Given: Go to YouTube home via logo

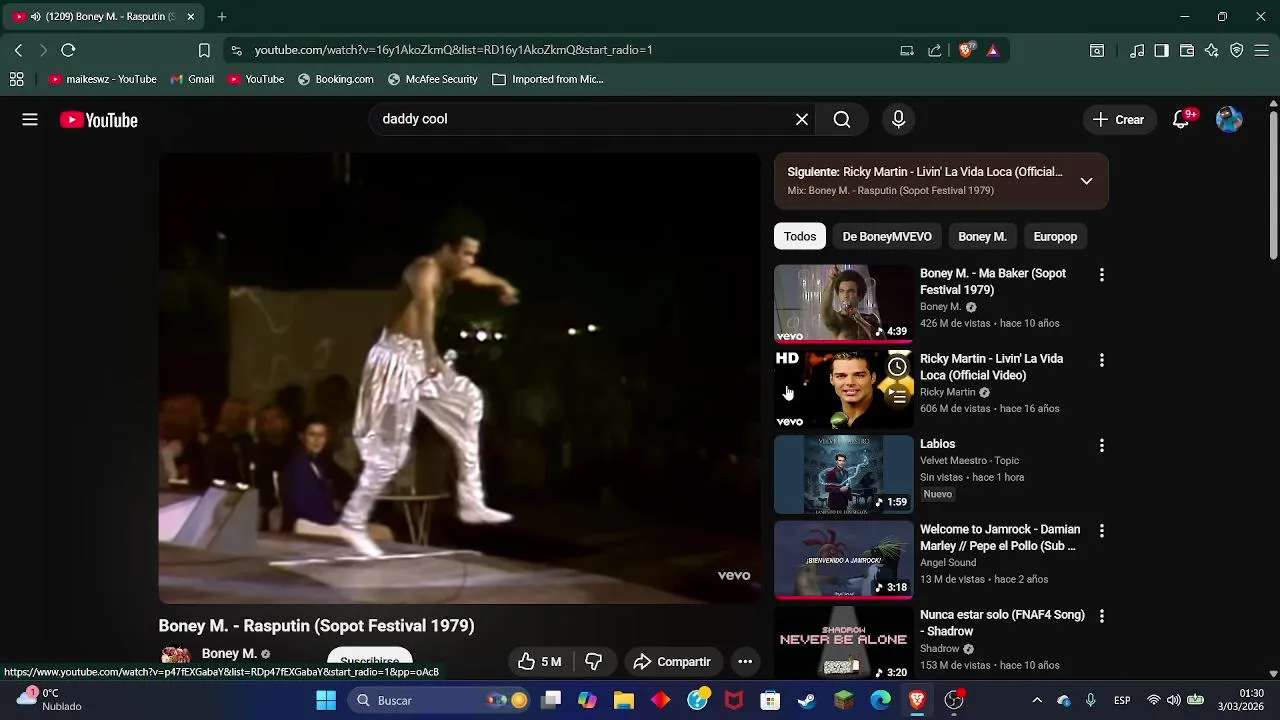Looking at the screenshot, I should click(x=98, y=120).
